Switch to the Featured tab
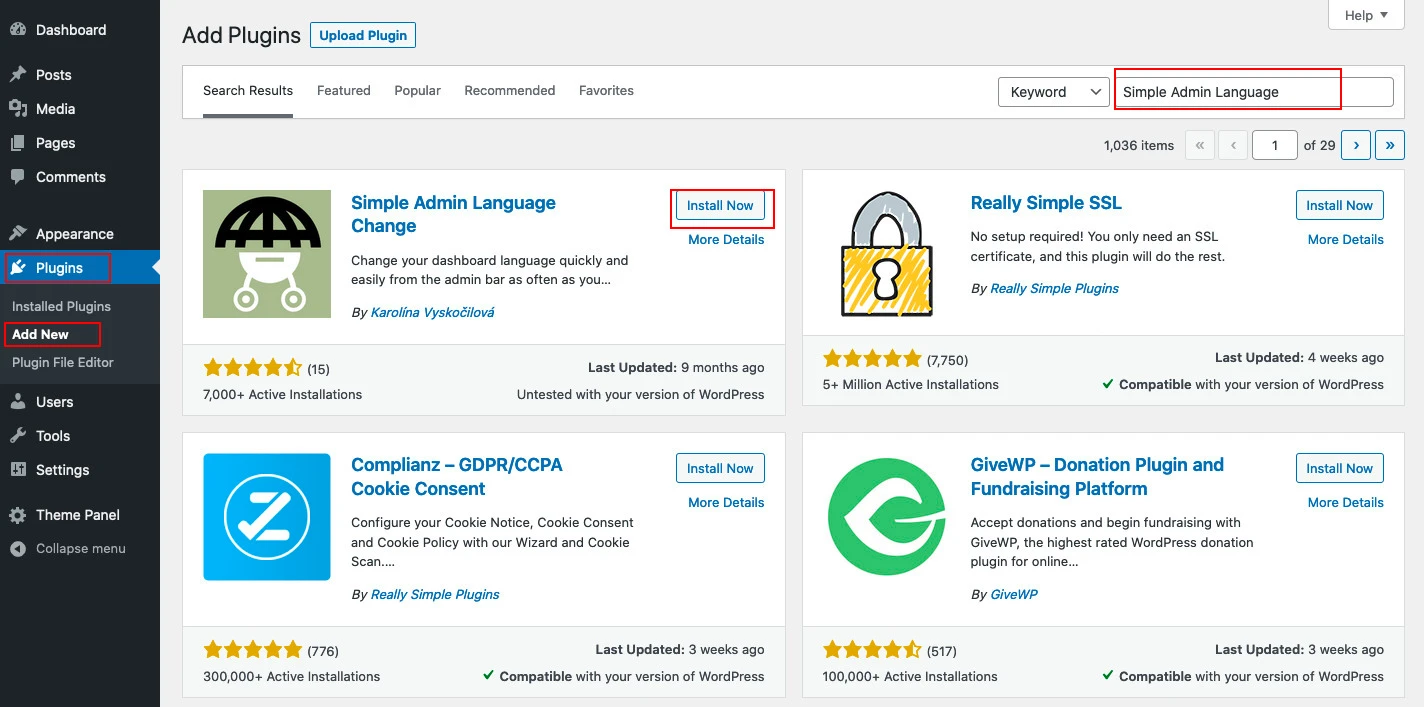The height and width of the screenshot is (707, 1424). point(344,91)
